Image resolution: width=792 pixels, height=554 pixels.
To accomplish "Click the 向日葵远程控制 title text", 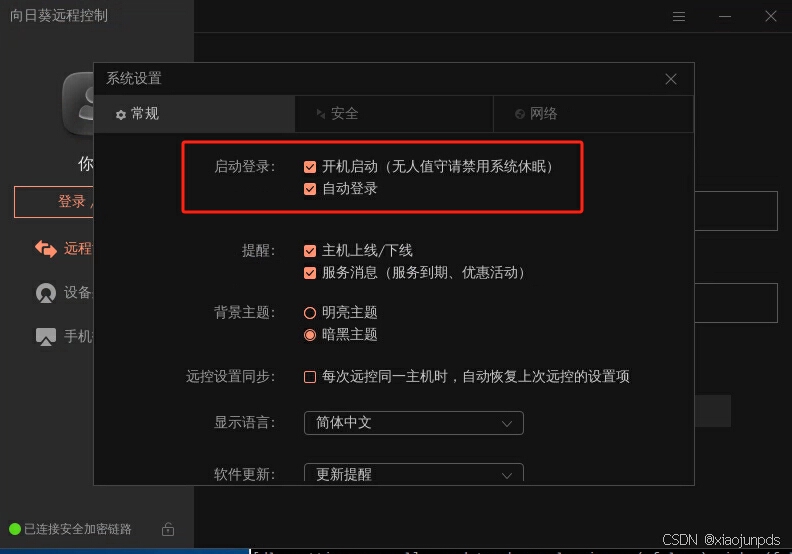I will [59, 16].
